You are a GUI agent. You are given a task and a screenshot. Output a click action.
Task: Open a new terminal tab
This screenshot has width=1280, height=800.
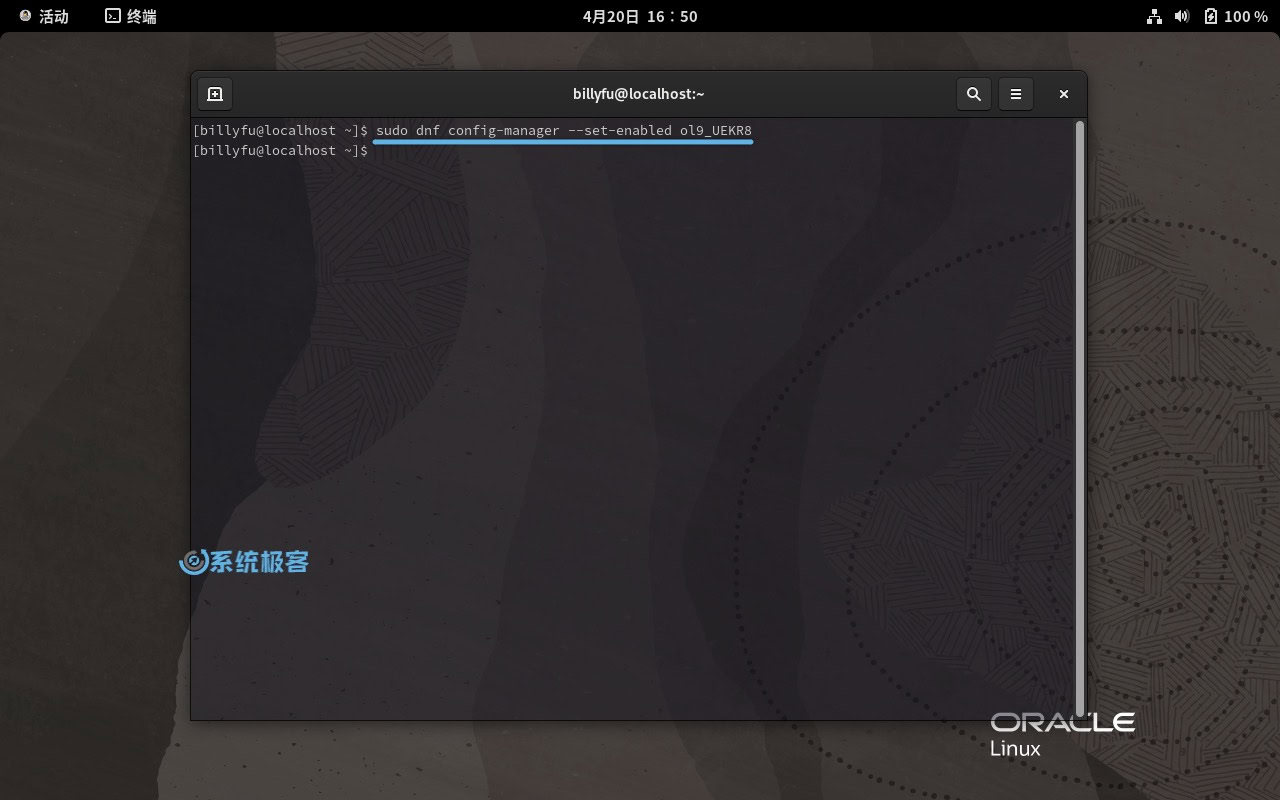pos(214,94)
